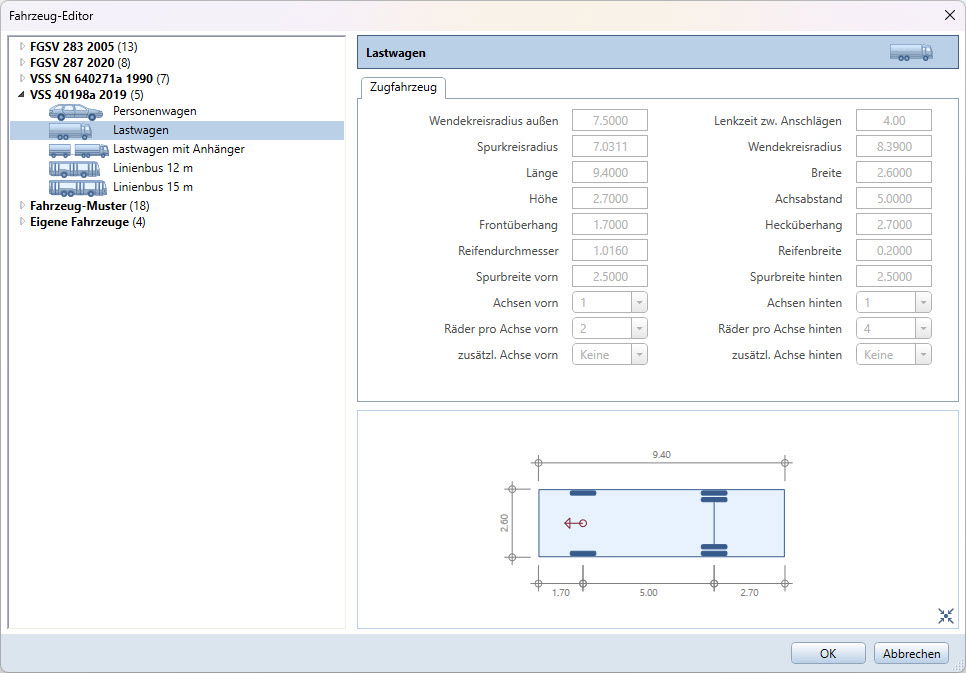Click the 1.70 front overhang dimension

click(561, 592)
